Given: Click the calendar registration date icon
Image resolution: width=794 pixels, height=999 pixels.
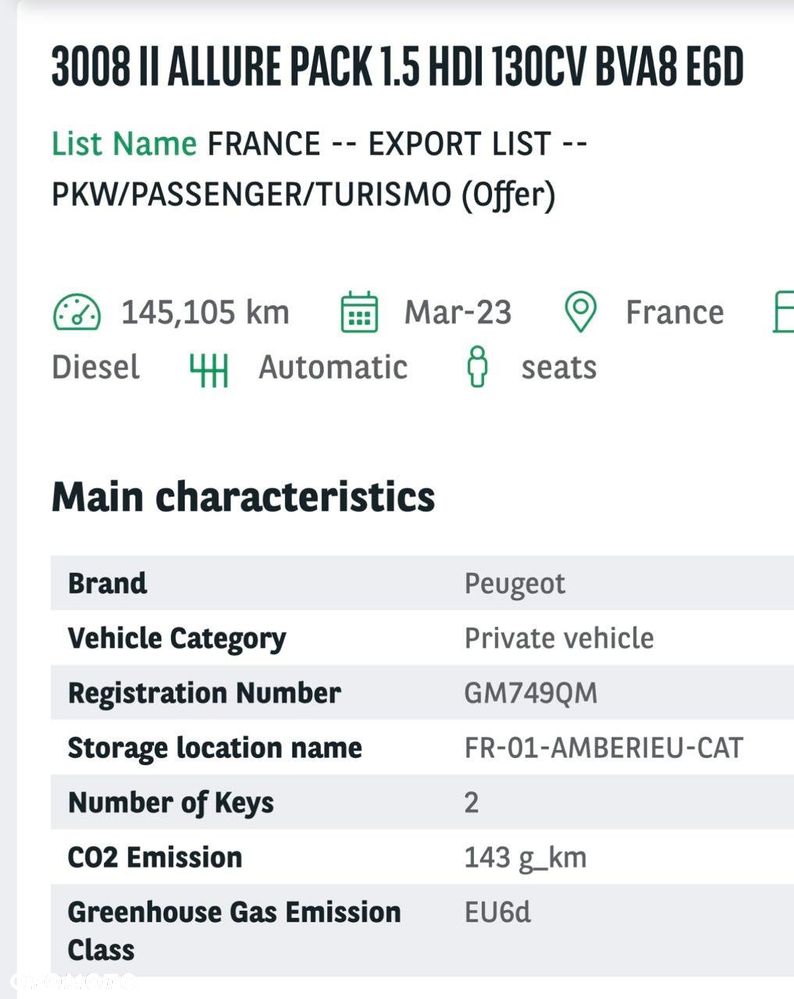Looking at the screenshot, I should [359, 312].
